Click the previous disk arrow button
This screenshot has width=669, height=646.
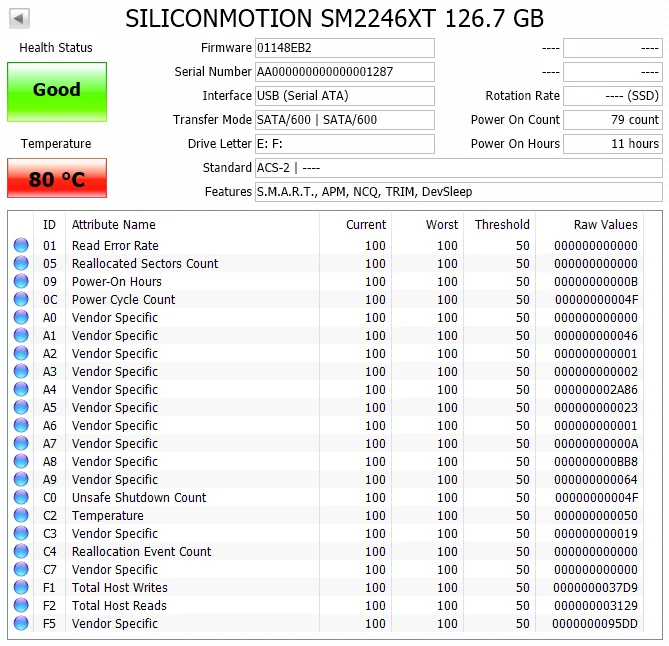[x=19, y=18]
